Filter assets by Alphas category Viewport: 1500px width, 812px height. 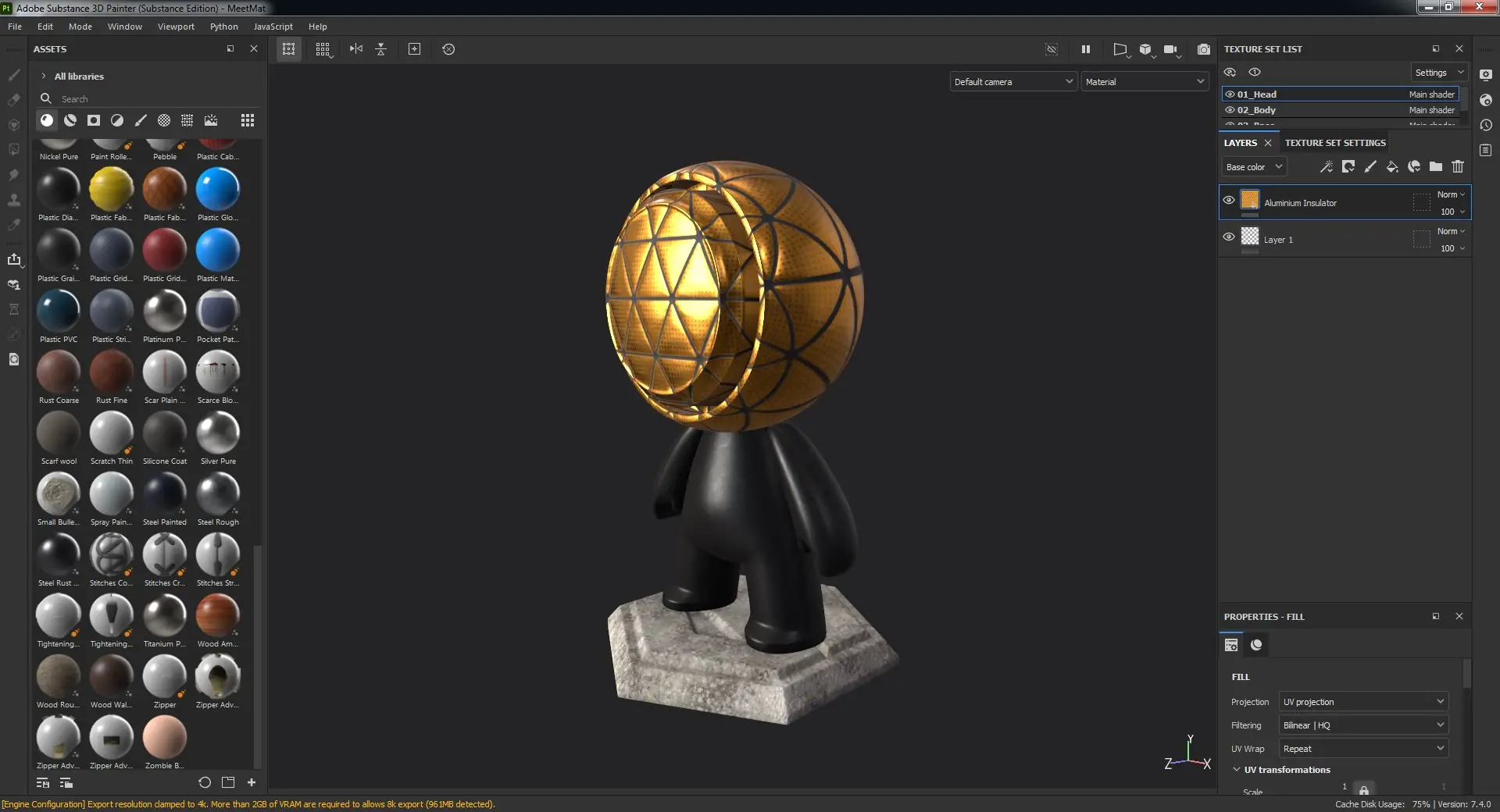pyautogui.click(x=164, y=120)
